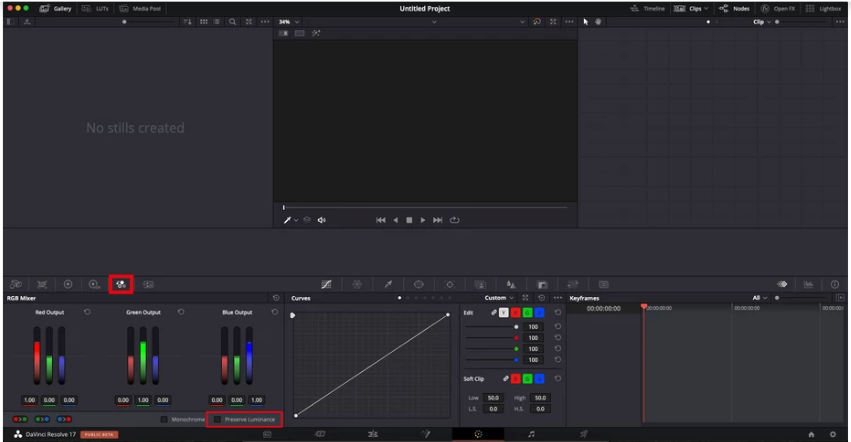
Task: Open project settings gear icon
Action: pyautogui.click(x=833, y=434)
